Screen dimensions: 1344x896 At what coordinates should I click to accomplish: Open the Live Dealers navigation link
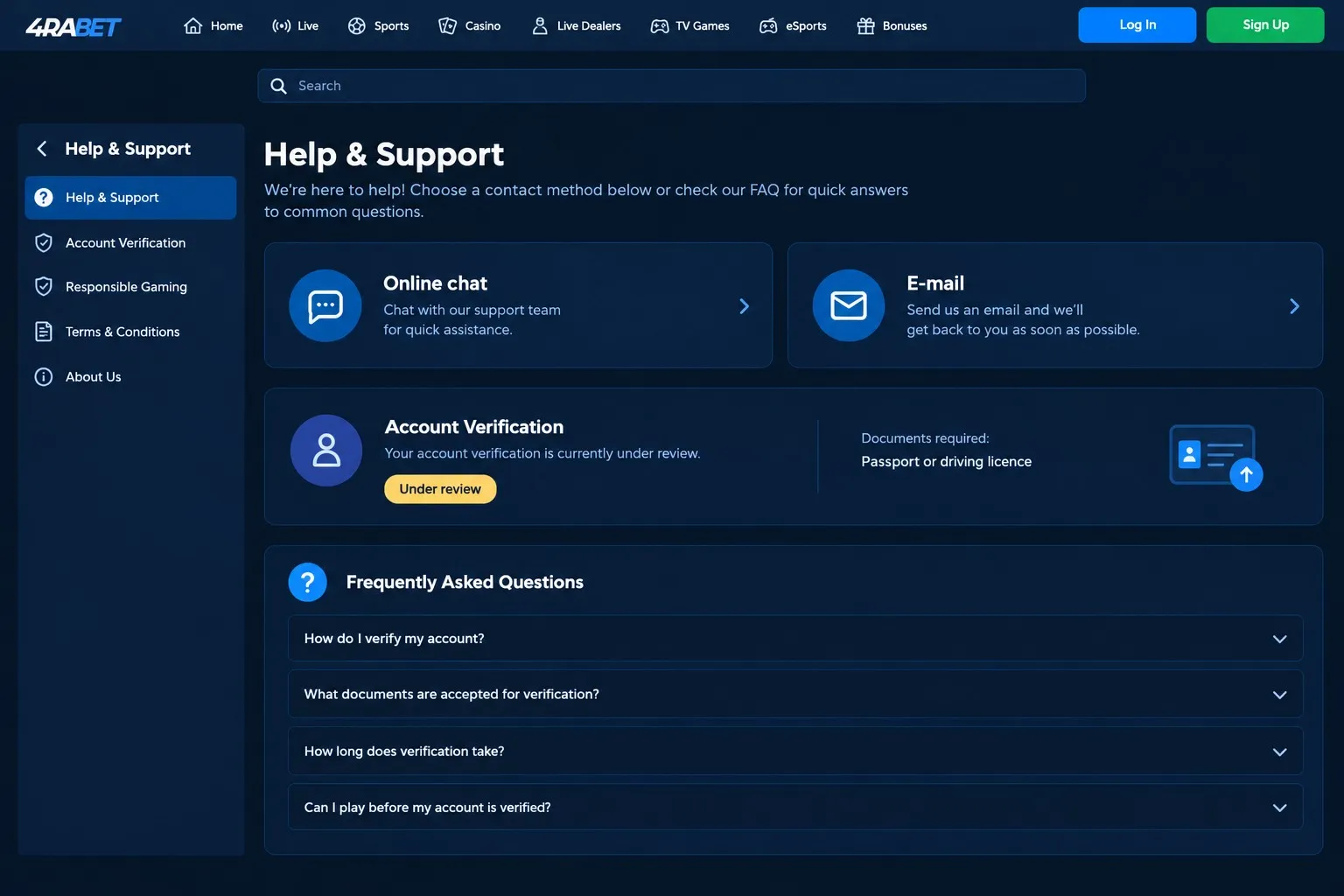click(576, 26)
